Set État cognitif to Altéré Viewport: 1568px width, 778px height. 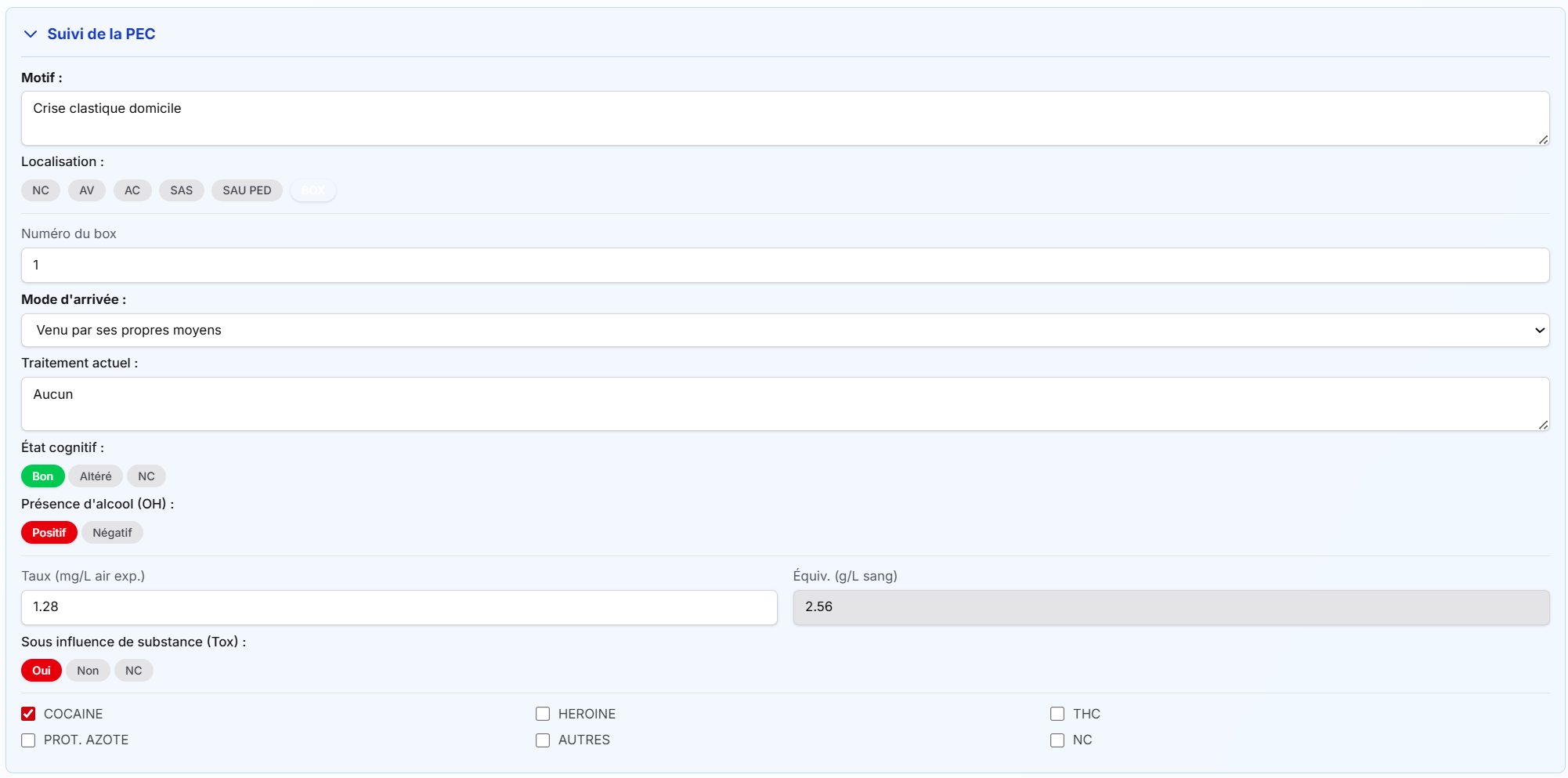(x=96, y=476)
